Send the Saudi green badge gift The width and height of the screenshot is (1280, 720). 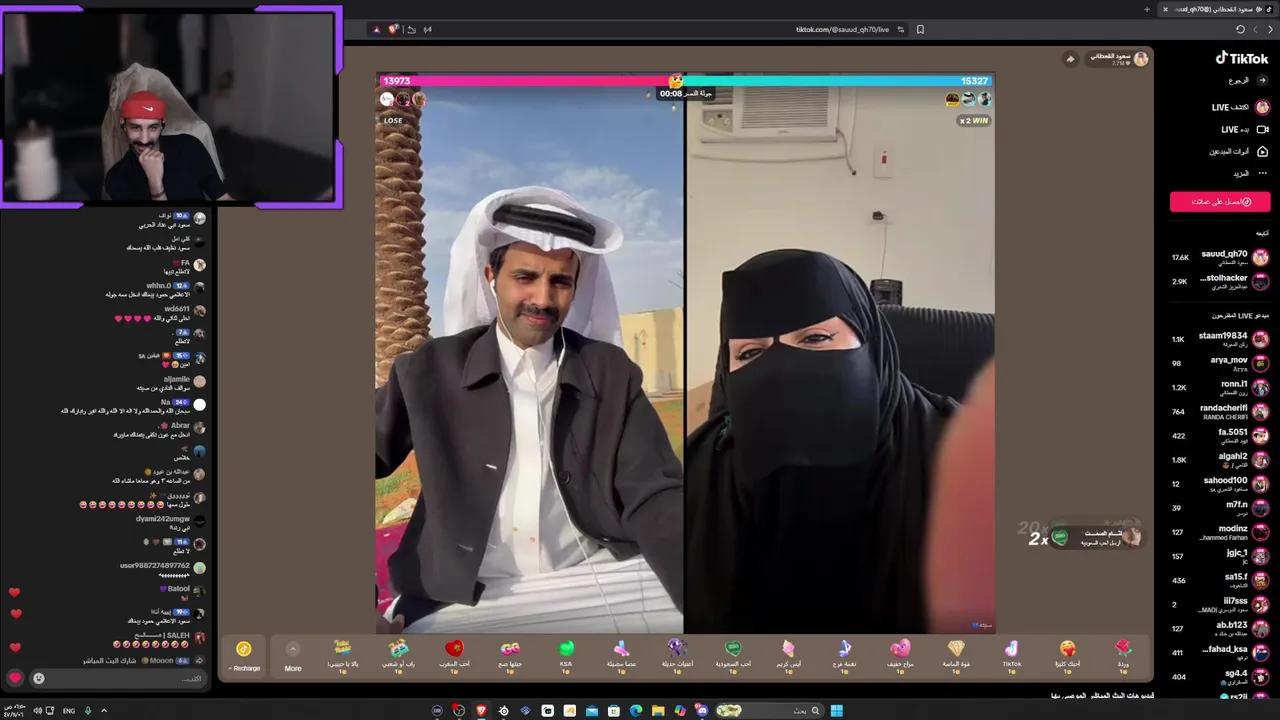click(x=732, y=655)
